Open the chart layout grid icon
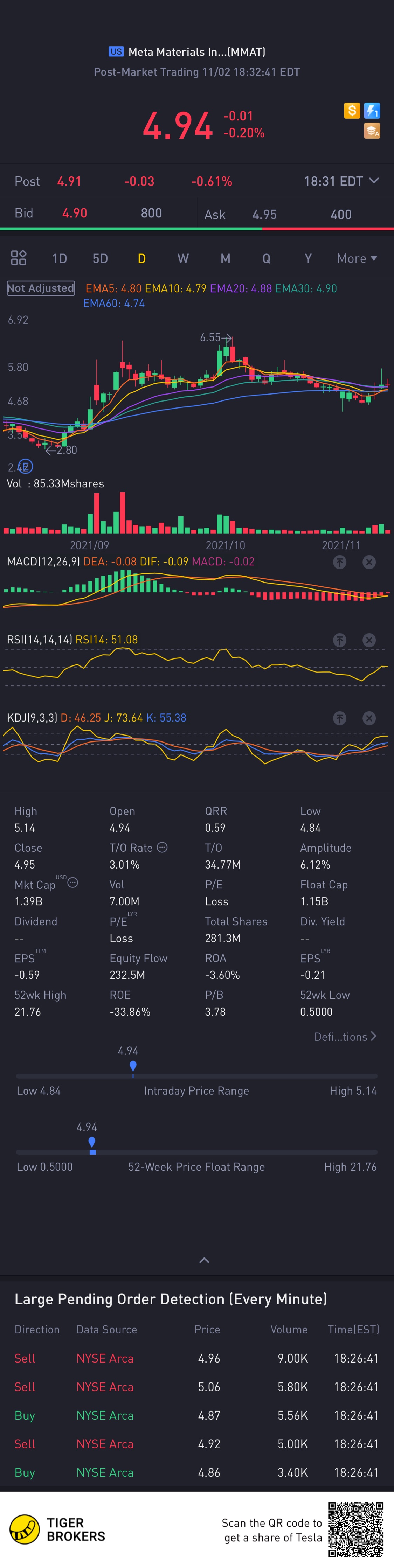394x1568 pixels. click(x=19, y=258)
